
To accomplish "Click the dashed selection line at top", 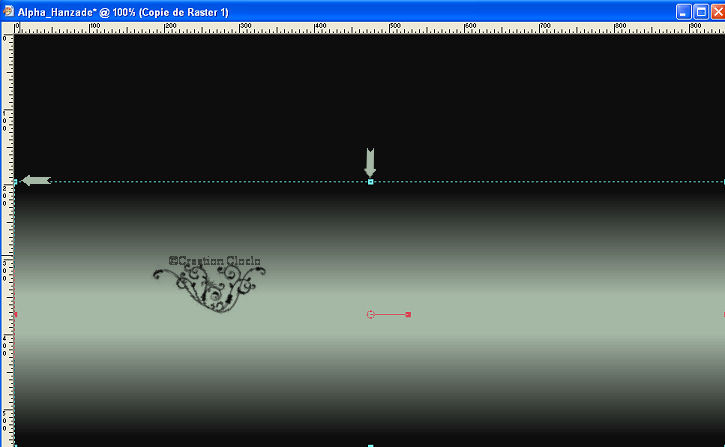I will click(x=200, y=182).
